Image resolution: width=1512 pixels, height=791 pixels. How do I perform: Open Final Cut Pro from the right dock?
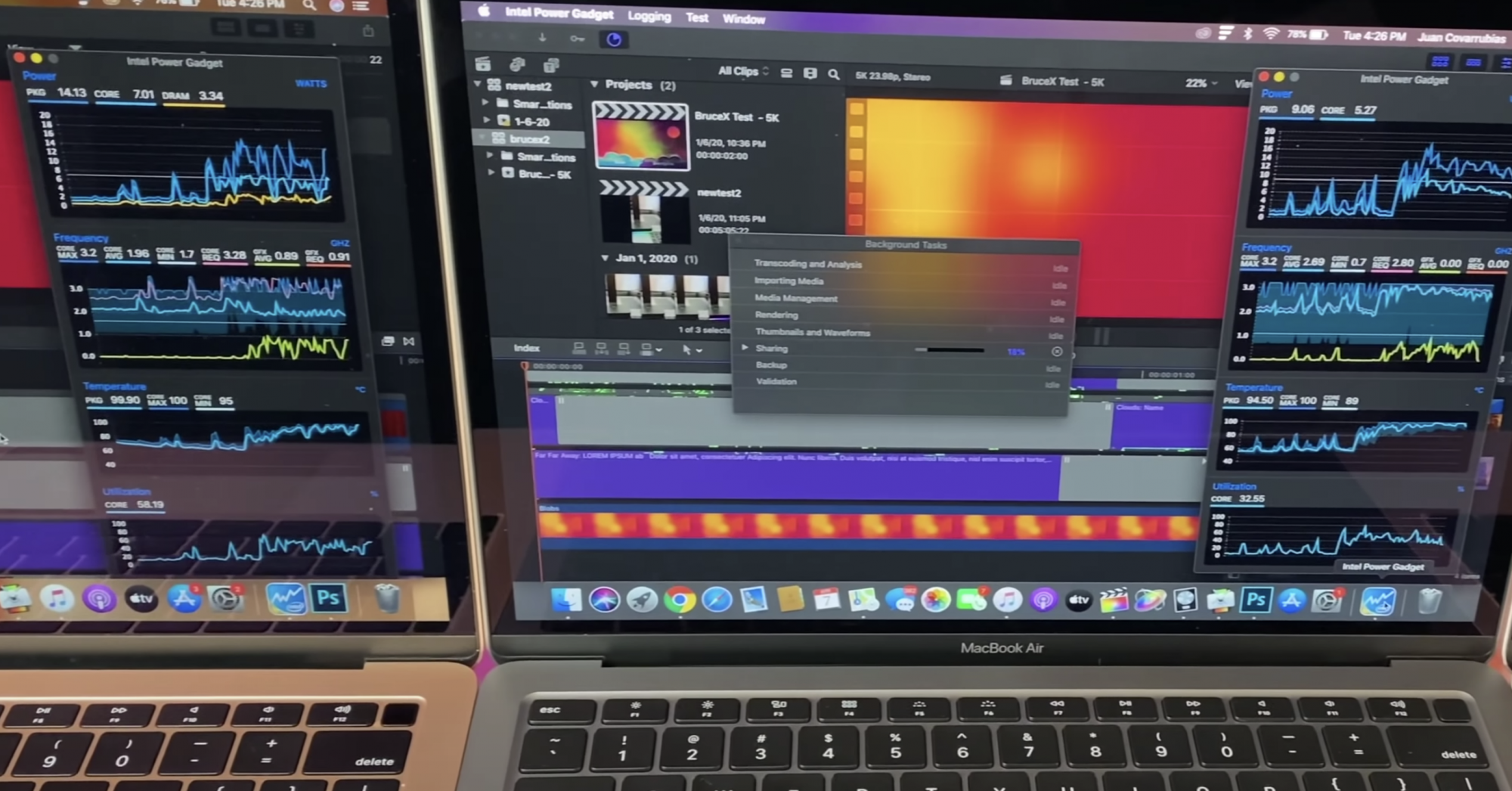coord(1114,601)
